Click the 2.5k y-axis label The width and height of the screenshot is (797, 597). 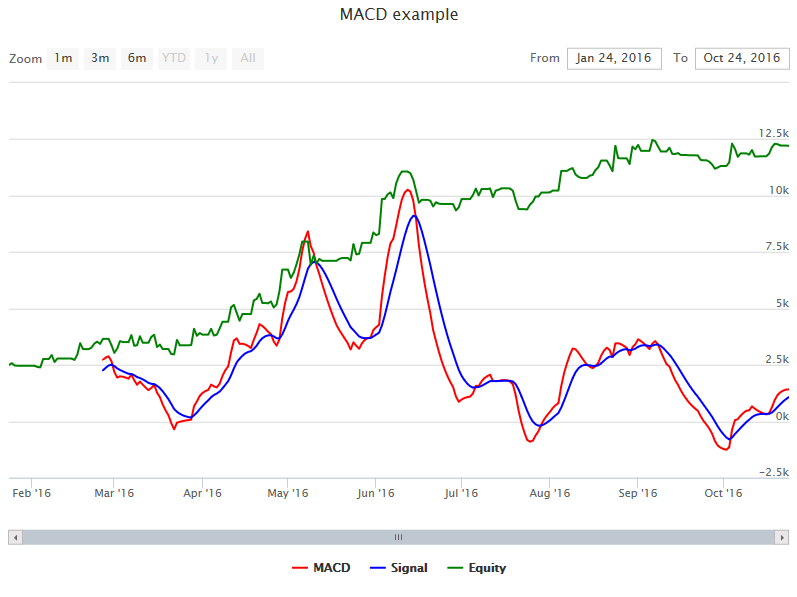coord(777,359)
